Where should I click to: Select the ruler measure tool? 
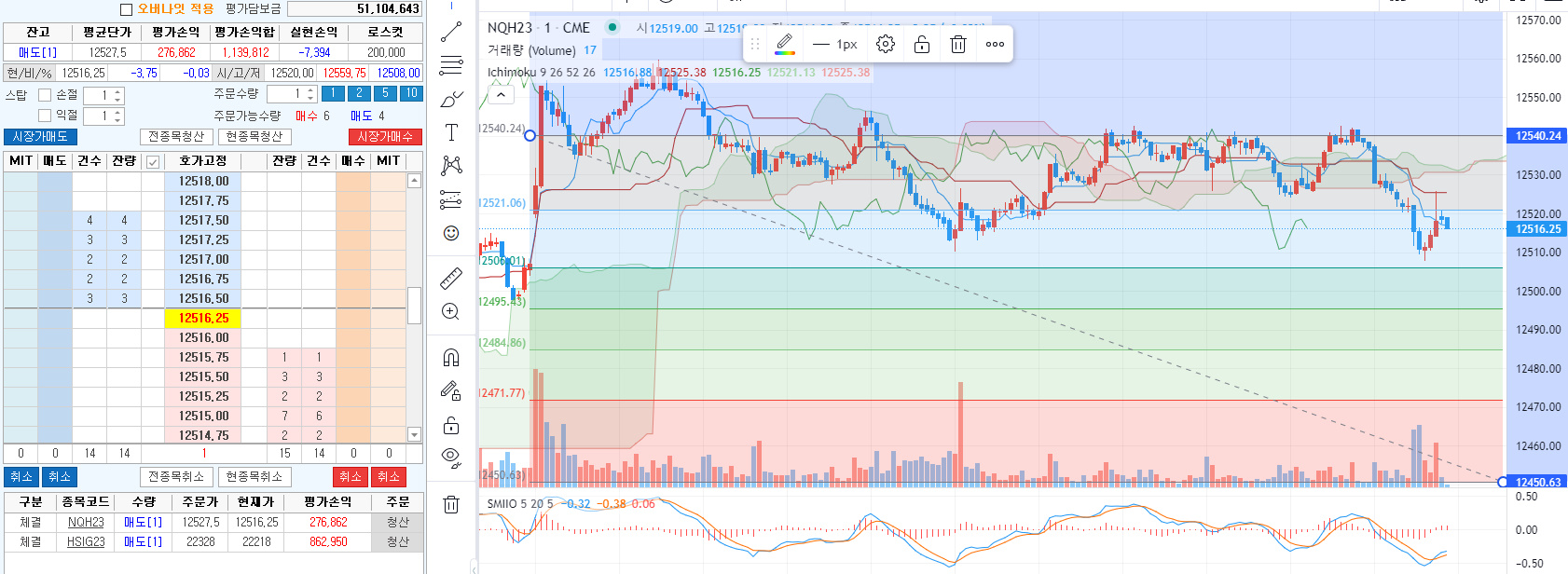click(451, 278)
